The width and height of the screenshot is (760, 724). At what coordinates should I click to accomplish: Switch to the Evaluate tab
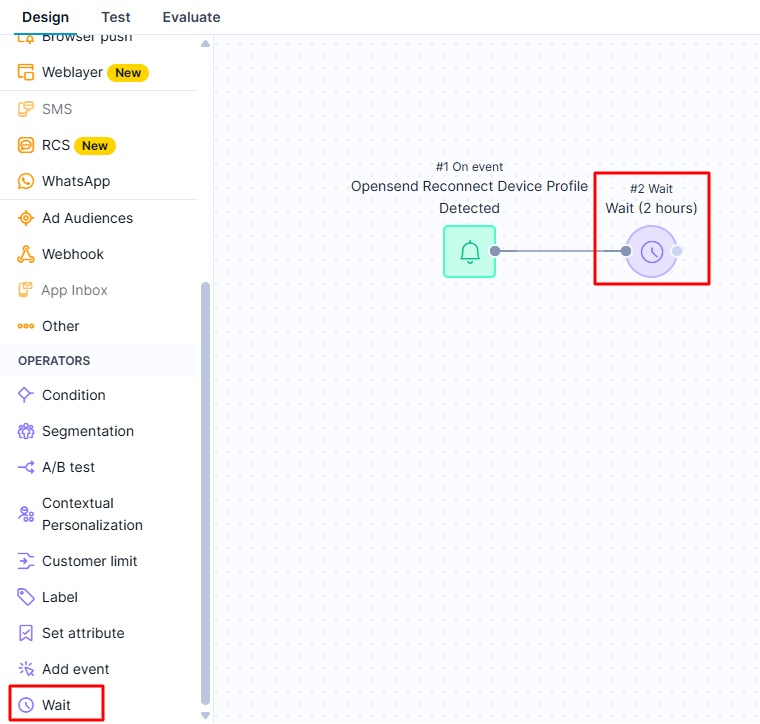[x=191, y=17]
